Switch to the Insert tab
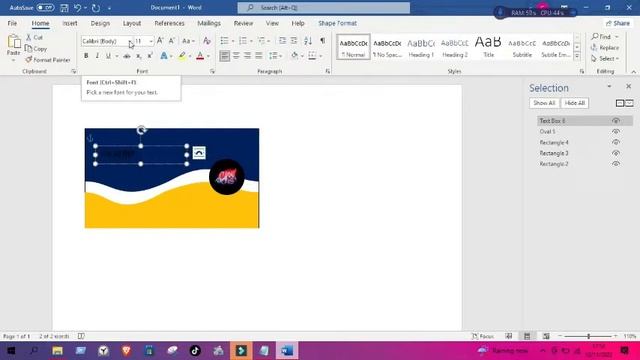The image size is (640, 360). coord(70,23)
